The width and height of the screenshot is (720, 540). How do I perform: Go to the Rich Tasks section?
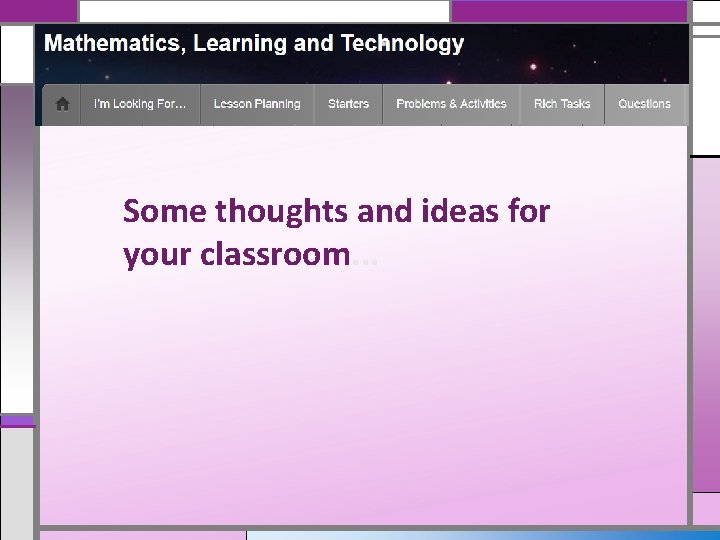coord(562,104)
